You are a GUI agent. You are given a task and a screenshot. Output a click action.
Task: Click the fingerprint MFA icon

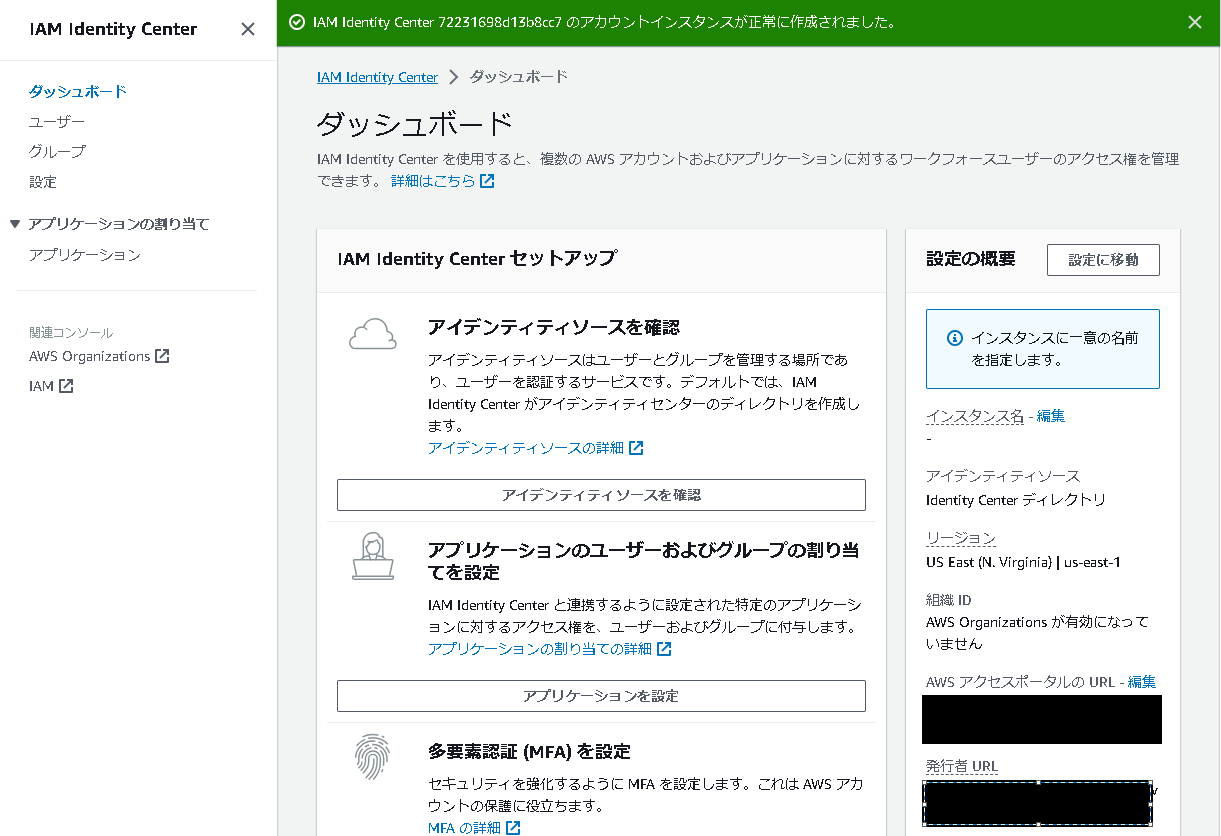coord(372,757)
